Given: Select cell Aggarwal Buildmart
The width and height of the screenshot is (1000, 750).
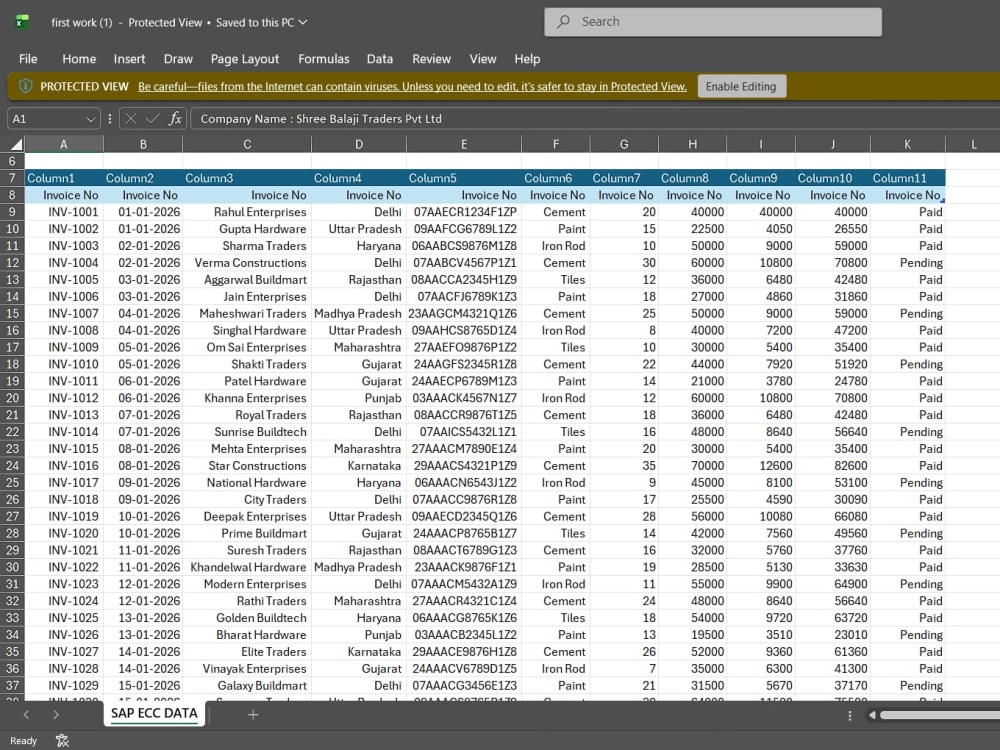Looking at the screenshot, I should (247, 279).
